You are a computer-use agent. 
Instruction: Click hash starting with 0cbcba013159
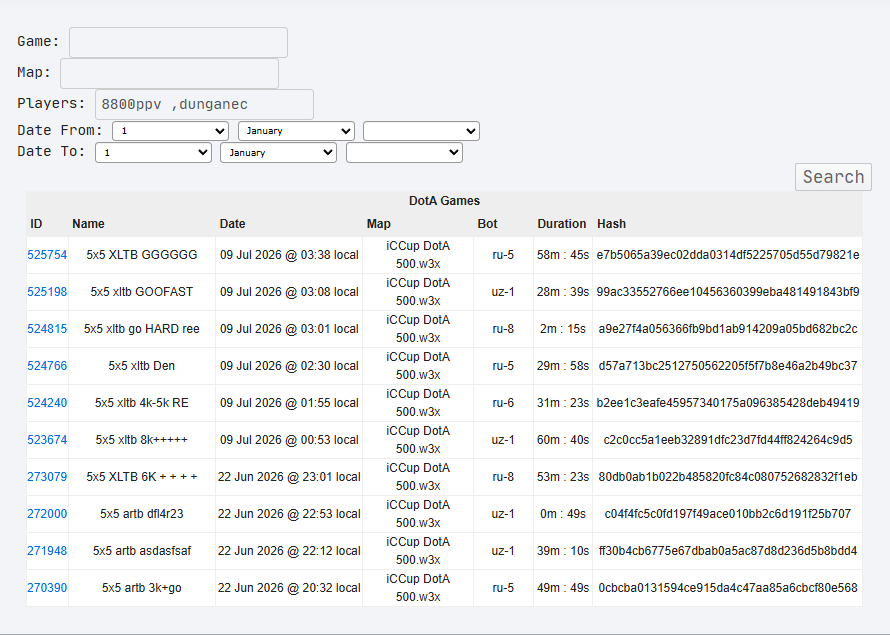pyautogui.click(x=728, y=588)
